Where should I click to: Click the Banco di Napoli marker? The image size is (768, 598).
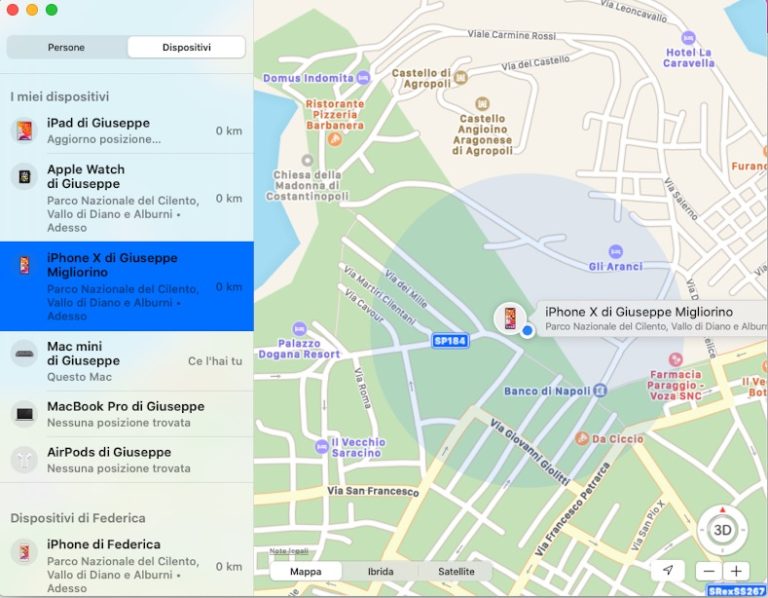[x=600, y=390]
